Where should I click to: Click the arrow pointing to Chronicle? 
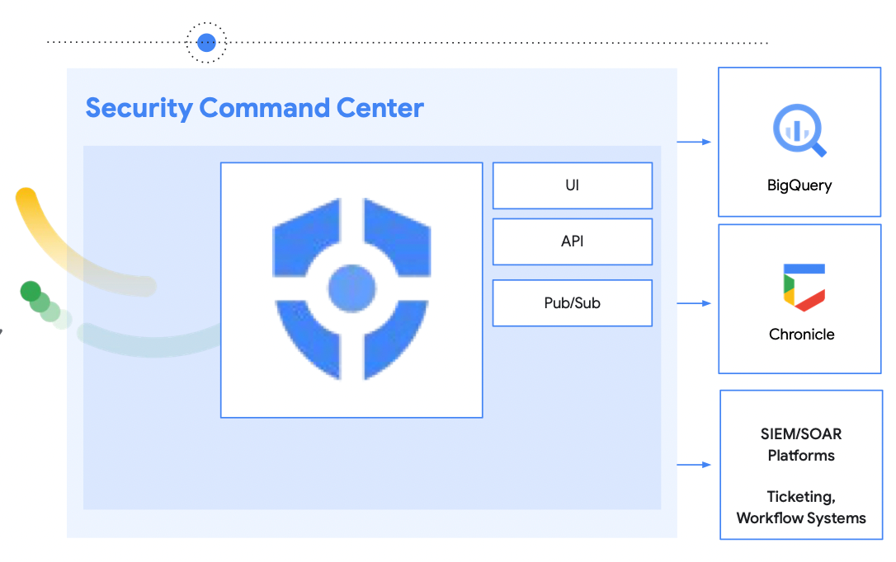point(695,303)
